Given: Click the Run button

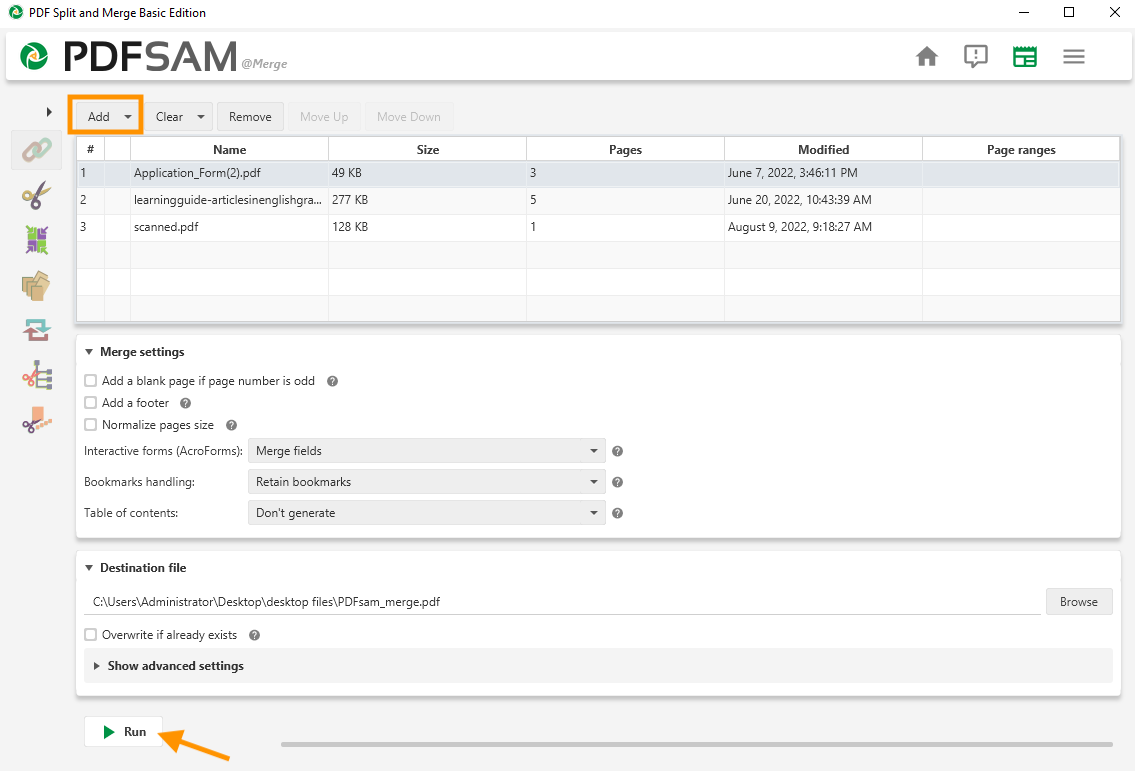Looking at the screenshot, I should coord(124,732).
